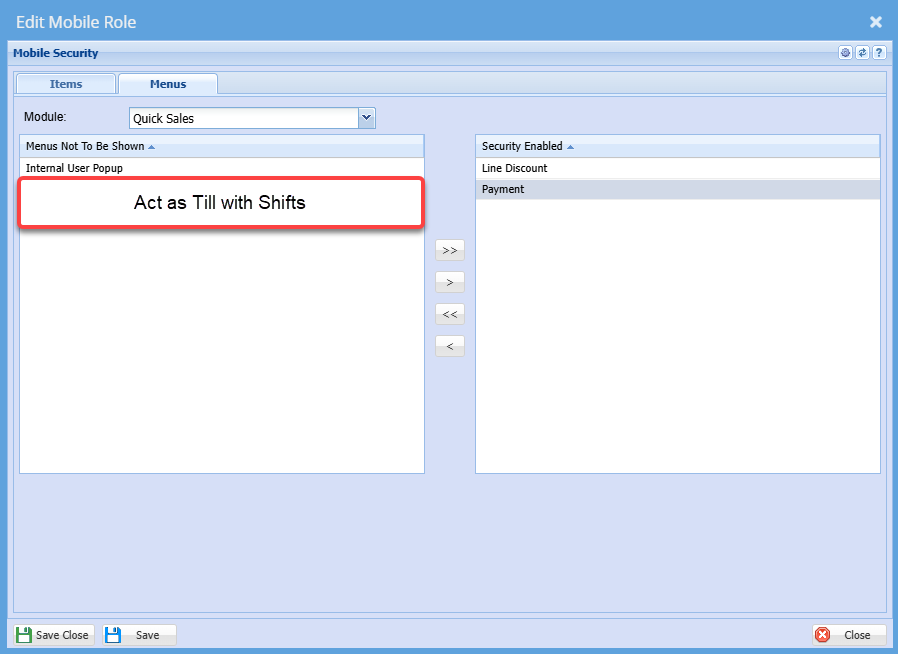898x654 pixels.
Task: Click the Close button with the red icon
Action: point(849,635)
